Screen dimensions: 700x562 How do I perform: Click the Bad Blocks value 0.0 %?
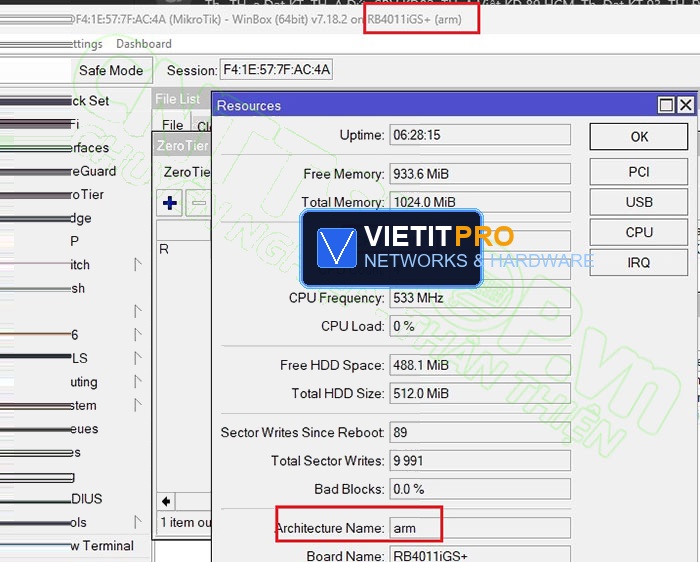[480, 489]
